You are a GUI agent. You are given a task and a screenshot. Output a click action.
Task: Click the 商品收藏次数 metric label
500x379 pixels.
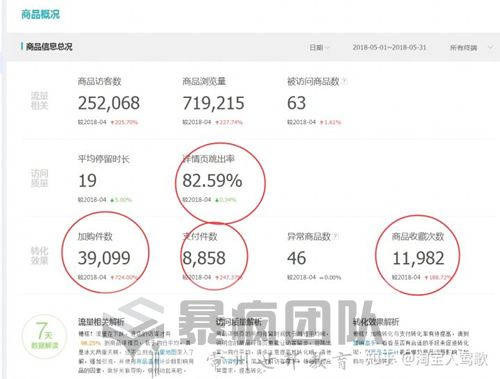coord(418,237)
